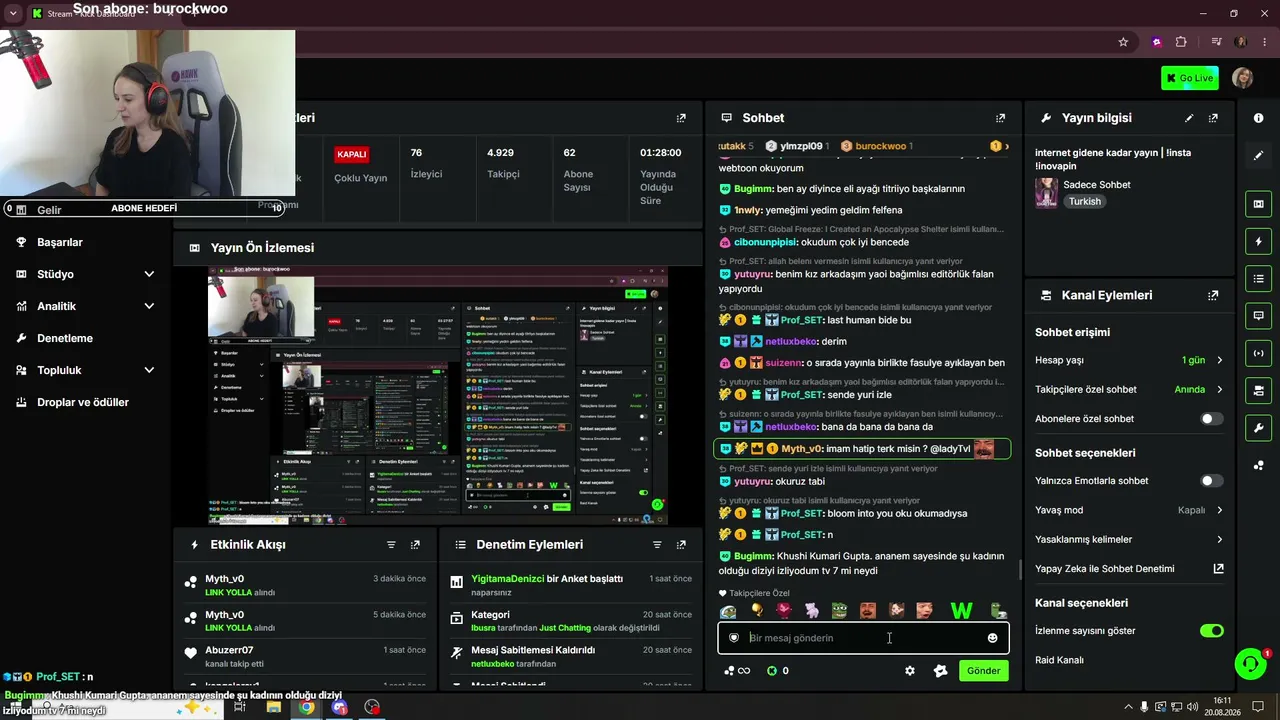
Task: Toggle the lightning activity feed icon
Action: [1258, 241]
